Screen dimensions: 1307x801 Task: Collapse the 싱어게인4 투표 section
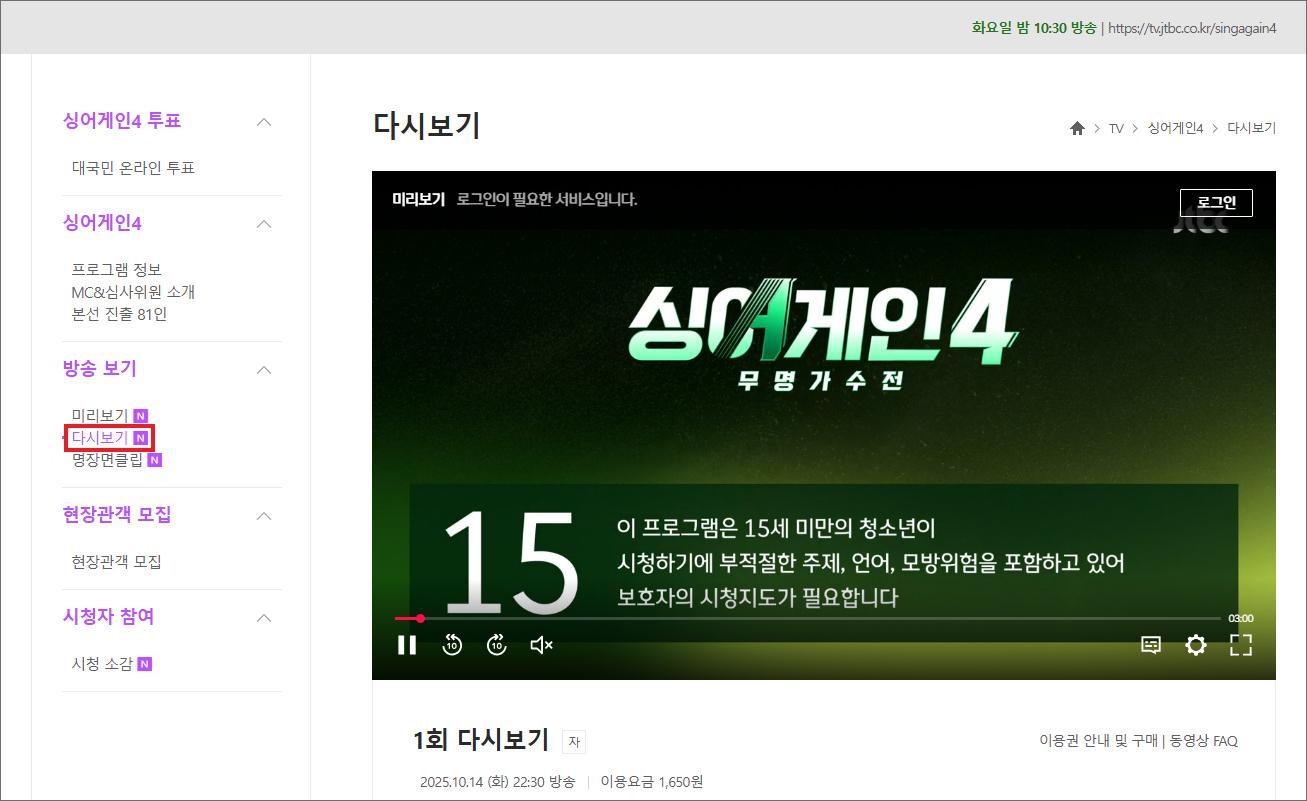tap(264, 122)
